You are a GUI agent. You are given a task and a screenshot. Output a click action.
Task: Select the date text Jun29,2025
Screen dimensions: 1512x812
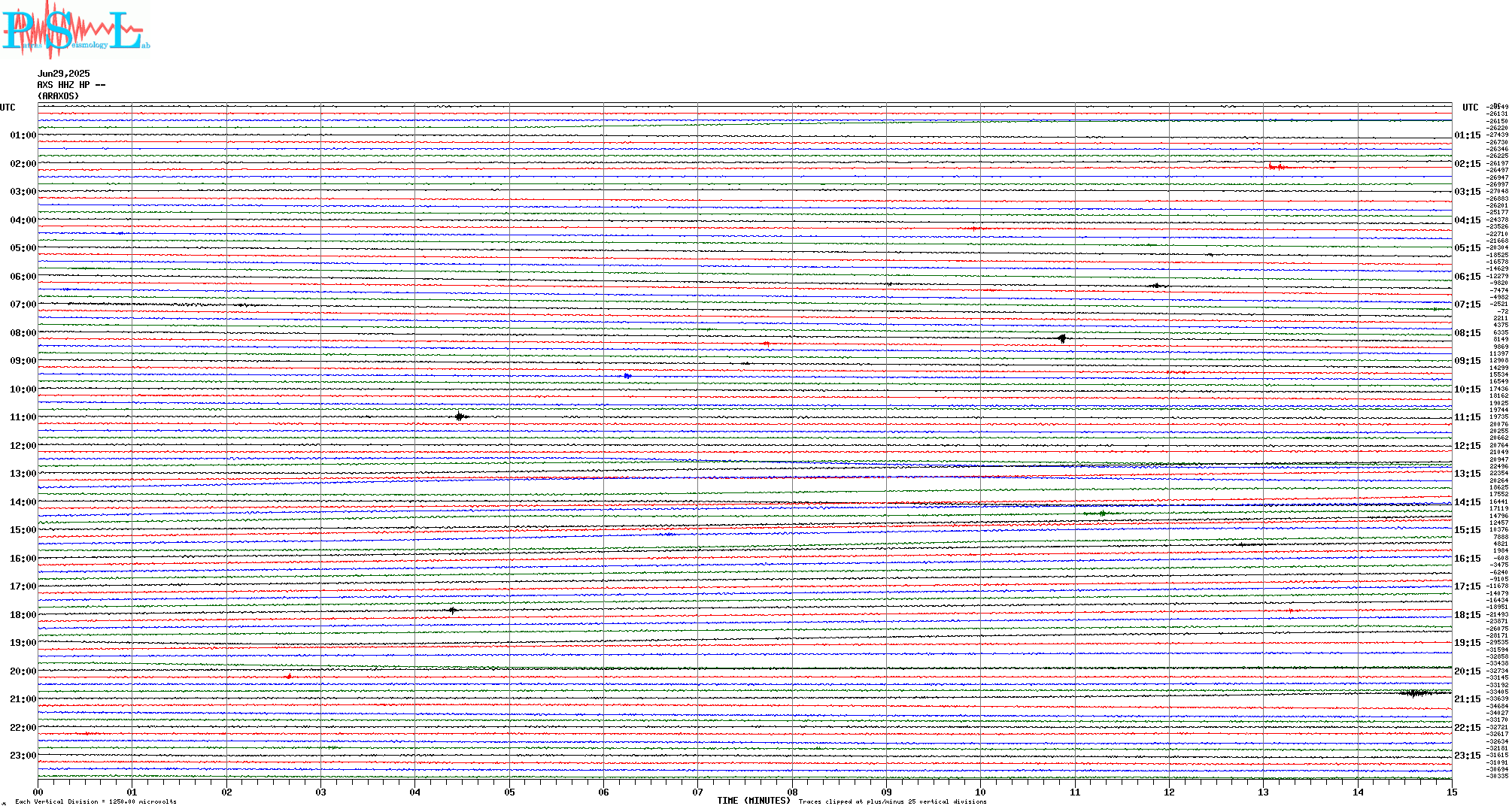[x=64, y=74]
